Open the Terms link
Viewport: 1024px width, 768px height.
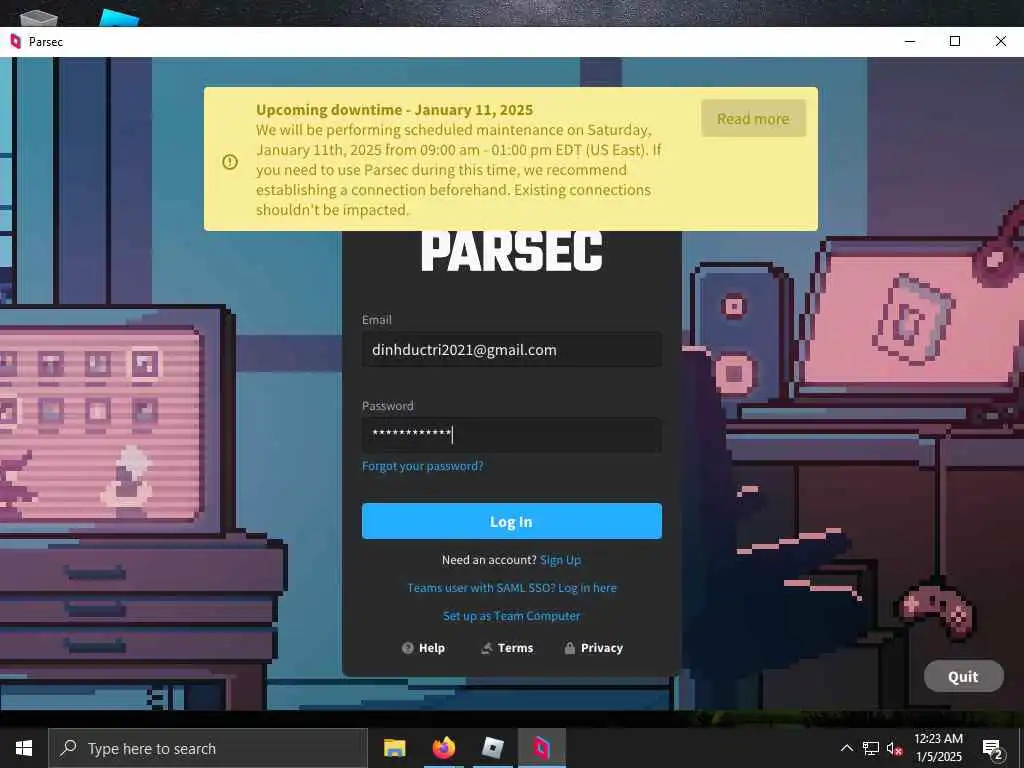[507, 648]
